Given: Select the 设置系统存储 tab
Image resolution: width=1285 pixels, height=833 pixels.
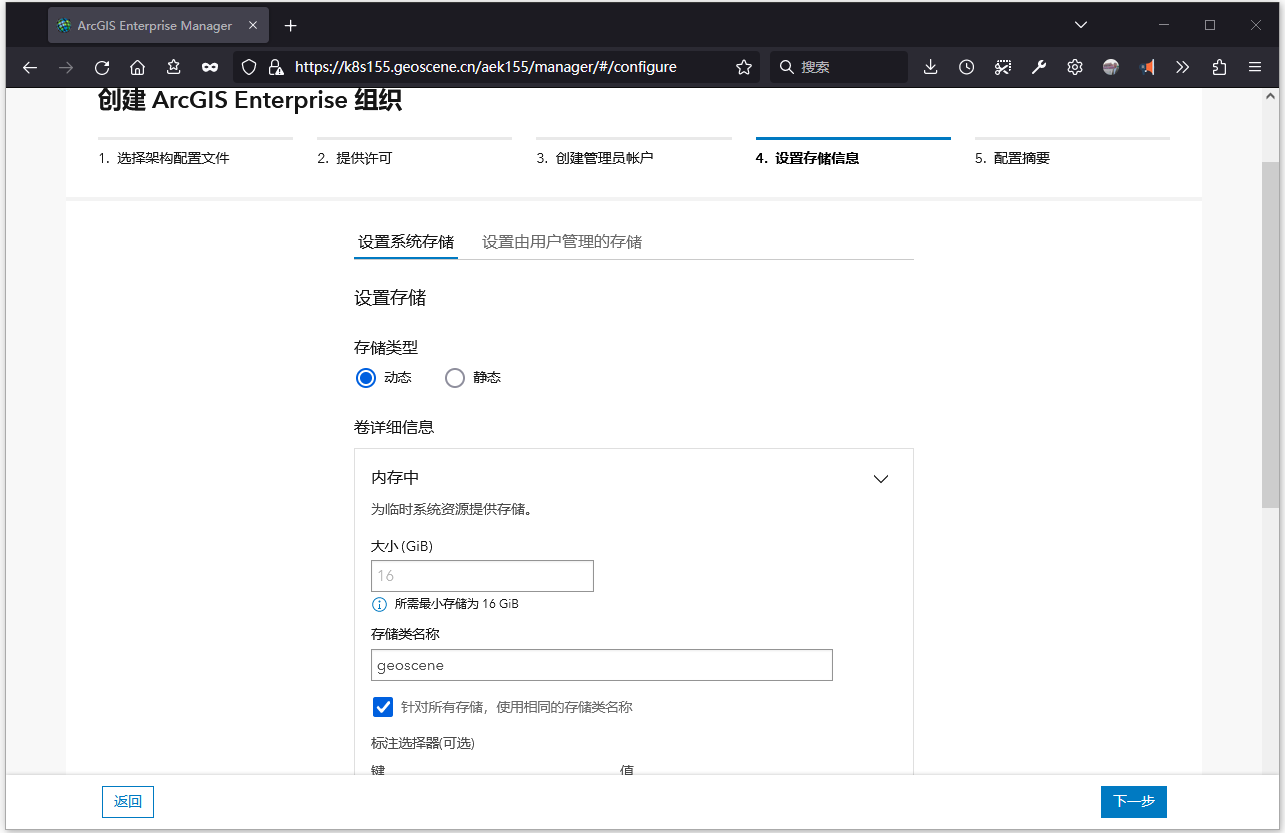Looking at the screenshot, I should 406,241.
